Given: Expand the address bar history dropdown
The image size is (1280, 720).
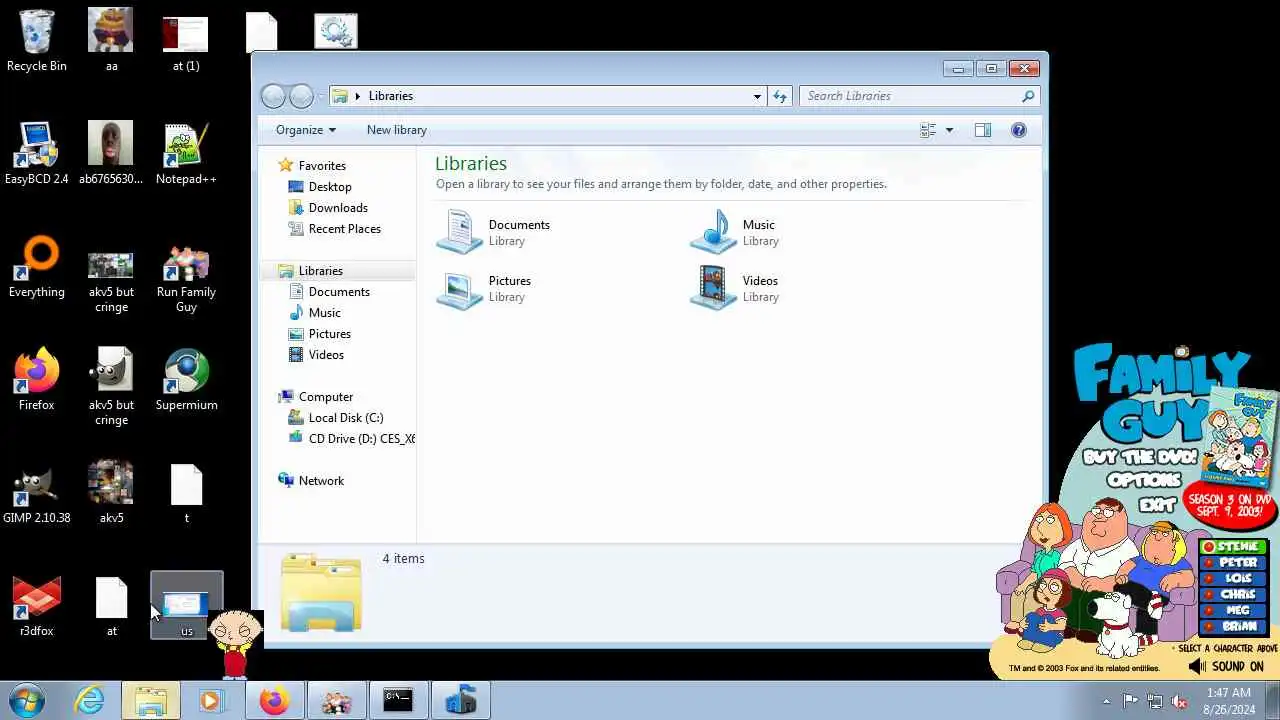Looking at the screenshot, I should coord(757,96).
